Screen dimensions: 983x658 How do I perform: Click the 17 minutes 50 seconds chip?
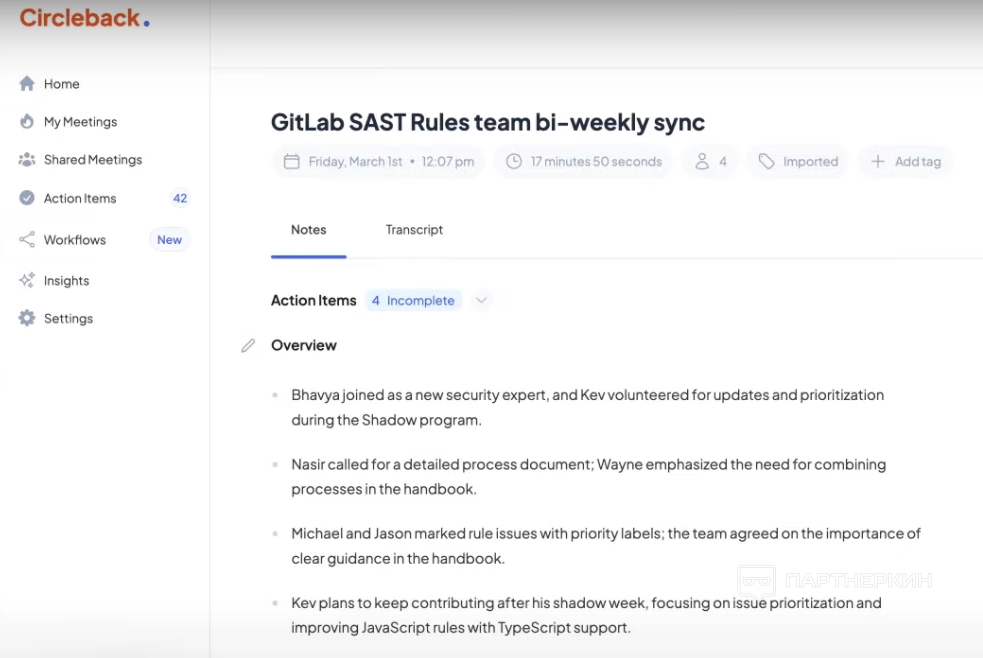[x=583, y=162]
